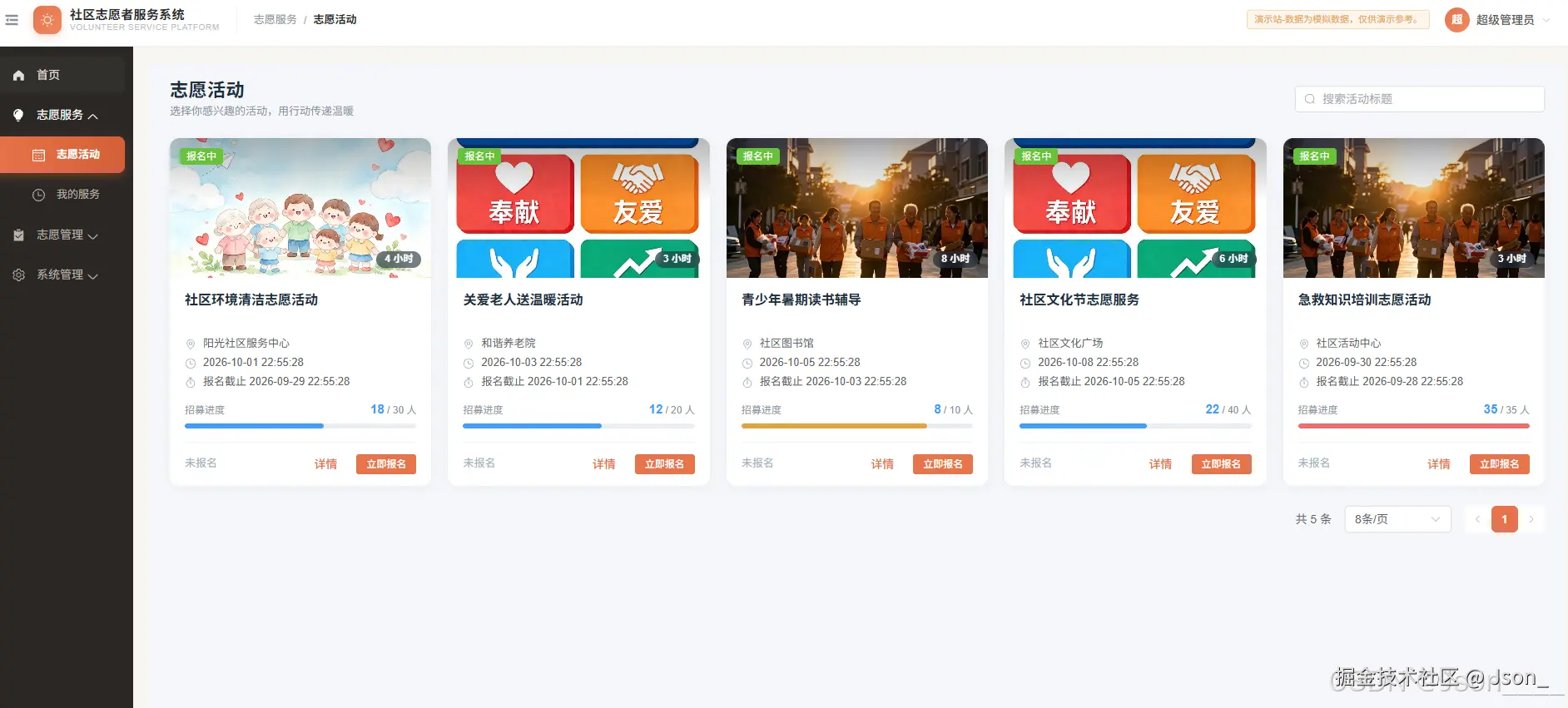Click the full 35/35 red progress bar

(x=1414, y=426)
